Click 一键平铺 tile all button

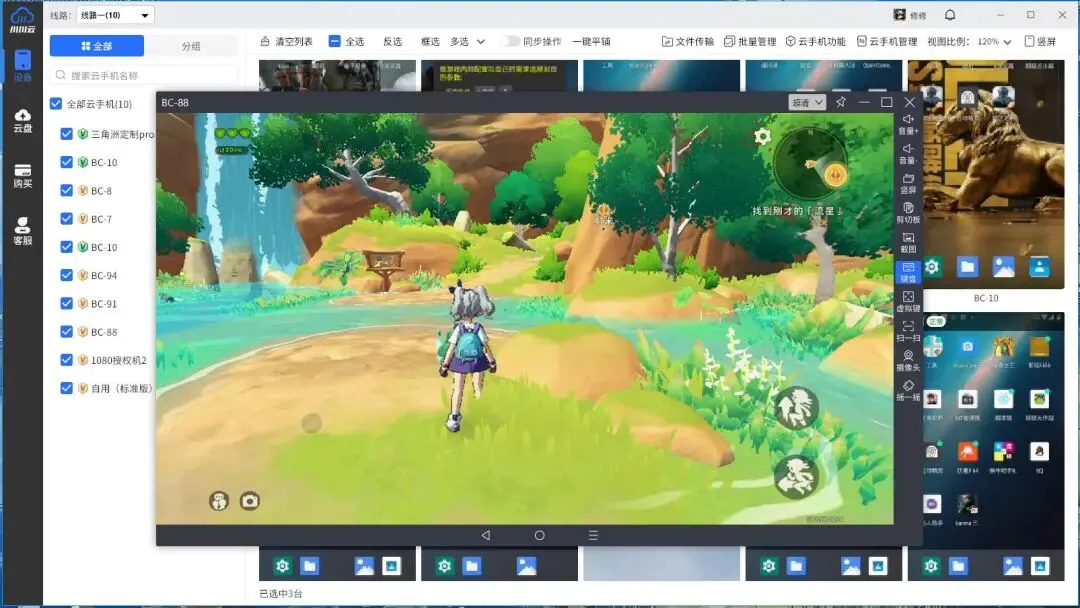point(592,41)
